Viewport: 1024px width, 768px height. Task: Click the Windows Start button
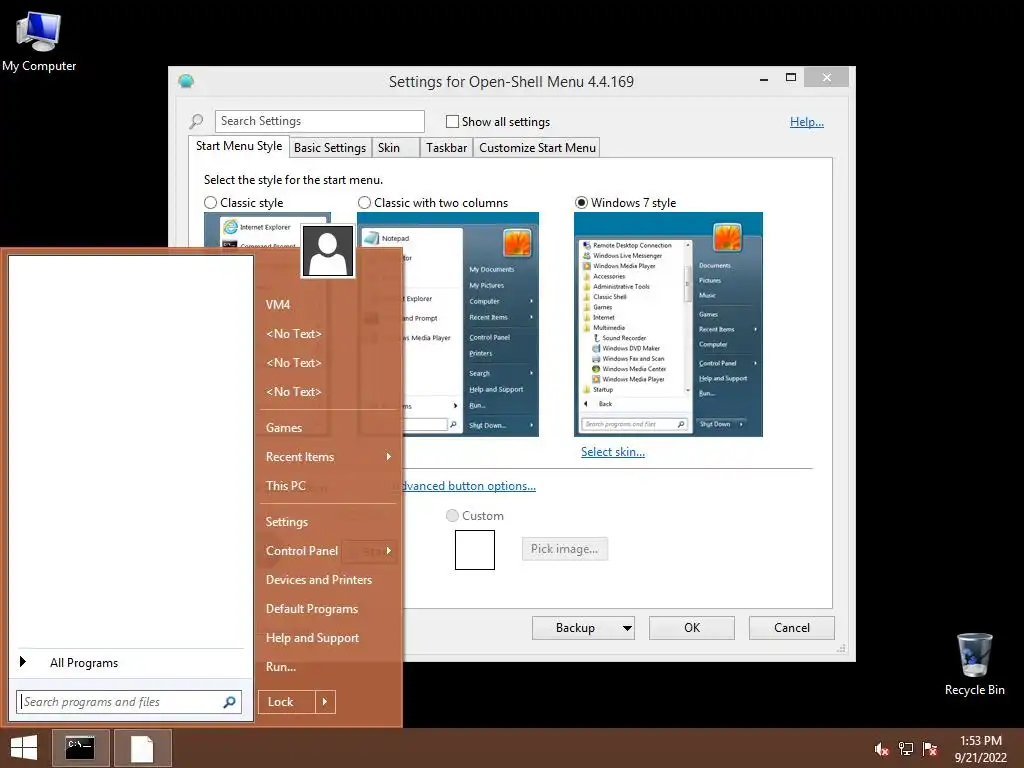tap(24, 748)
